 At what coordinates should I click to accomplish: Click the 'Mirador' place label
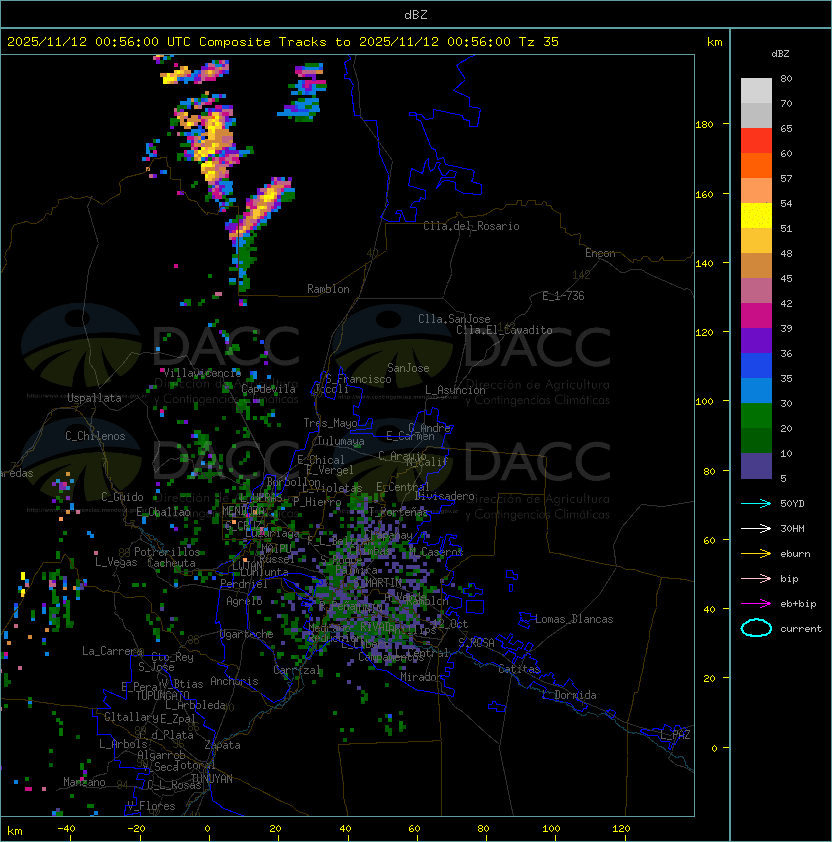(x=422, y=677)
